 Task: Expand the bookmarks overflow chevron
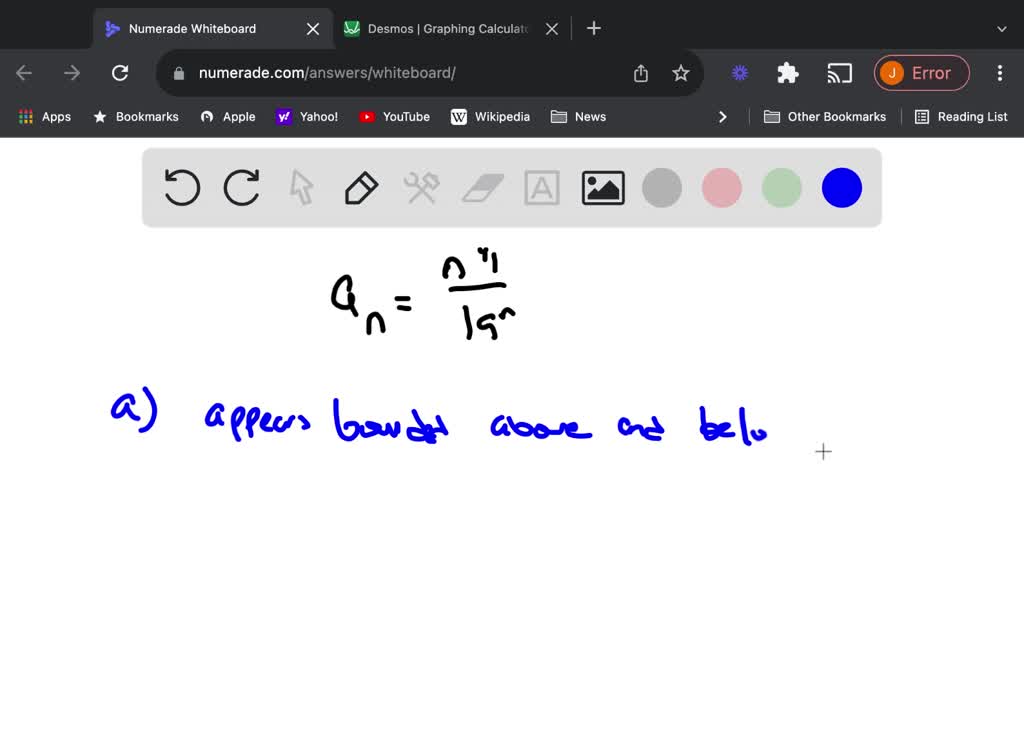click(723, 116)
